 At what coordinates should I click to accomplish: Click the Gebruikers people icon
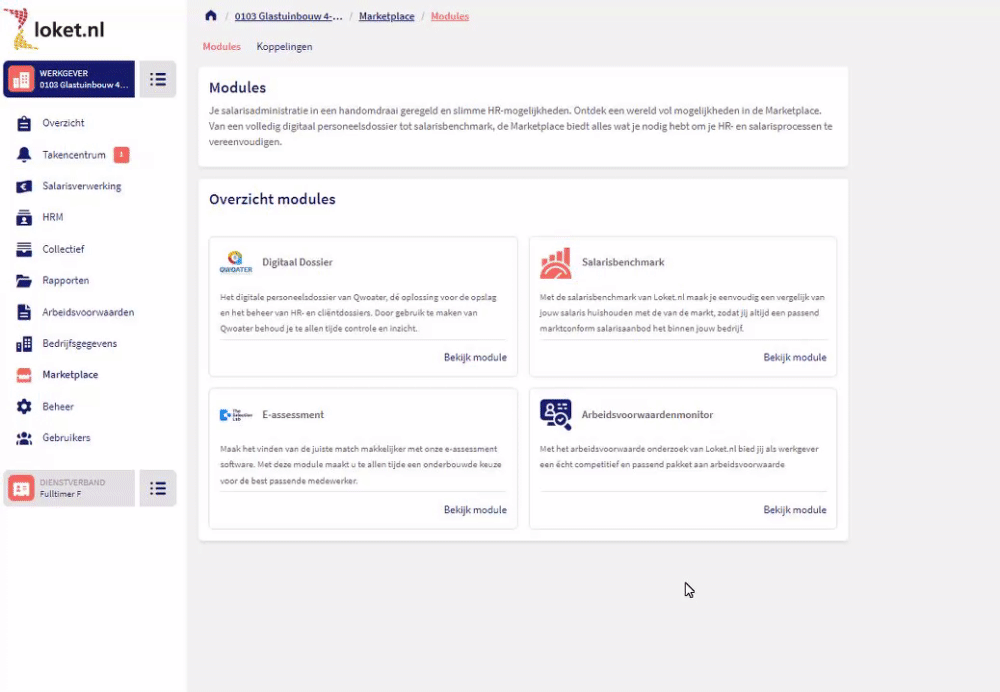coord(24,438)
